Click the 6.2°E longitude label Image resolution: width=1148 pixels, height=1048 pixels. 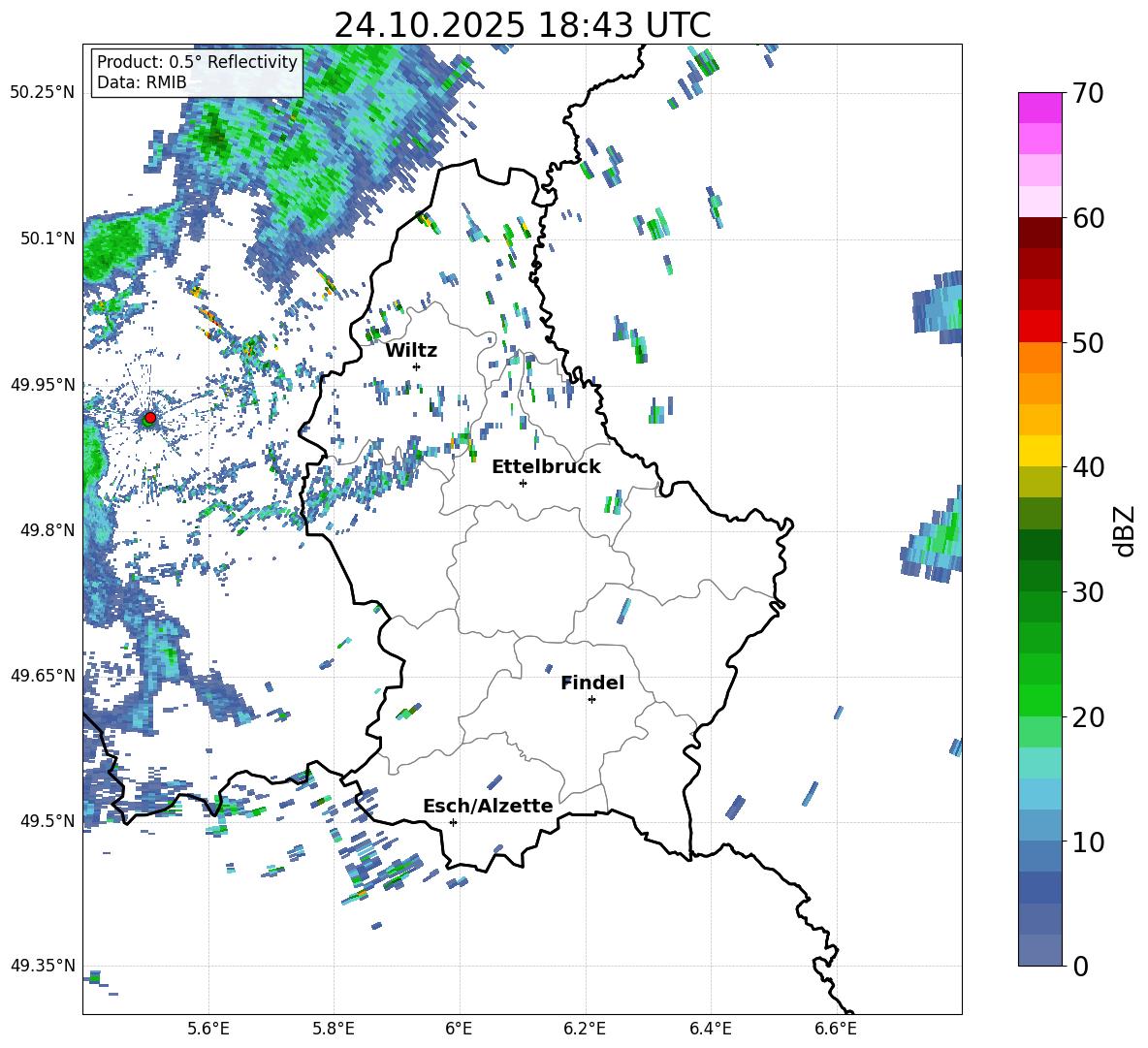point(585,1029)
